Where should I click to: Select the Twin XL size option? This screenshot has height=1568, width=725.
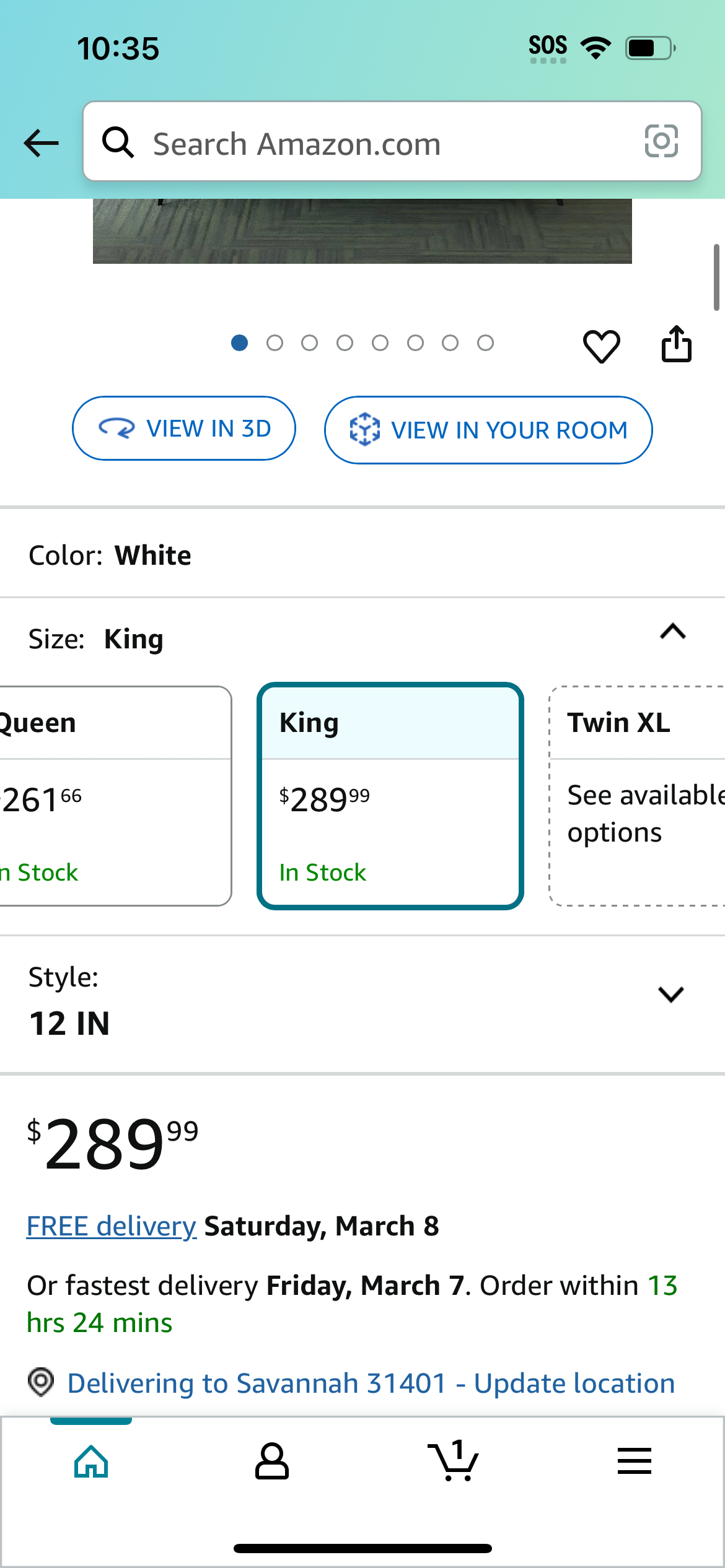tap(637, 796)
